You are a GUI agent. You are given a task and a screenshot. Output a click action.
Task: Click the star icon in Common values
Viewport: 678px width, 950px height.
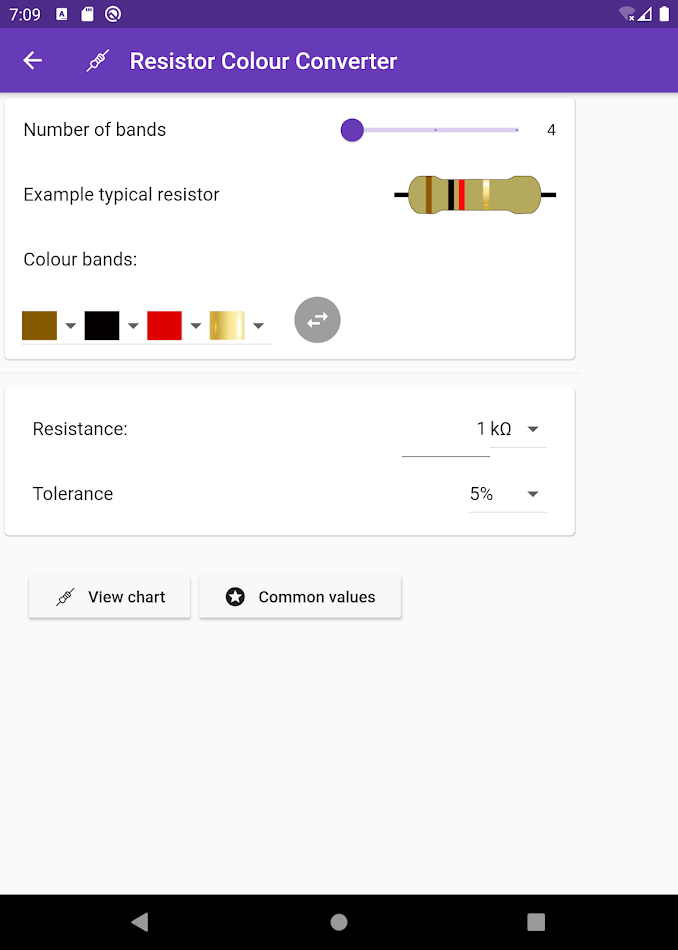click(235, 597)
